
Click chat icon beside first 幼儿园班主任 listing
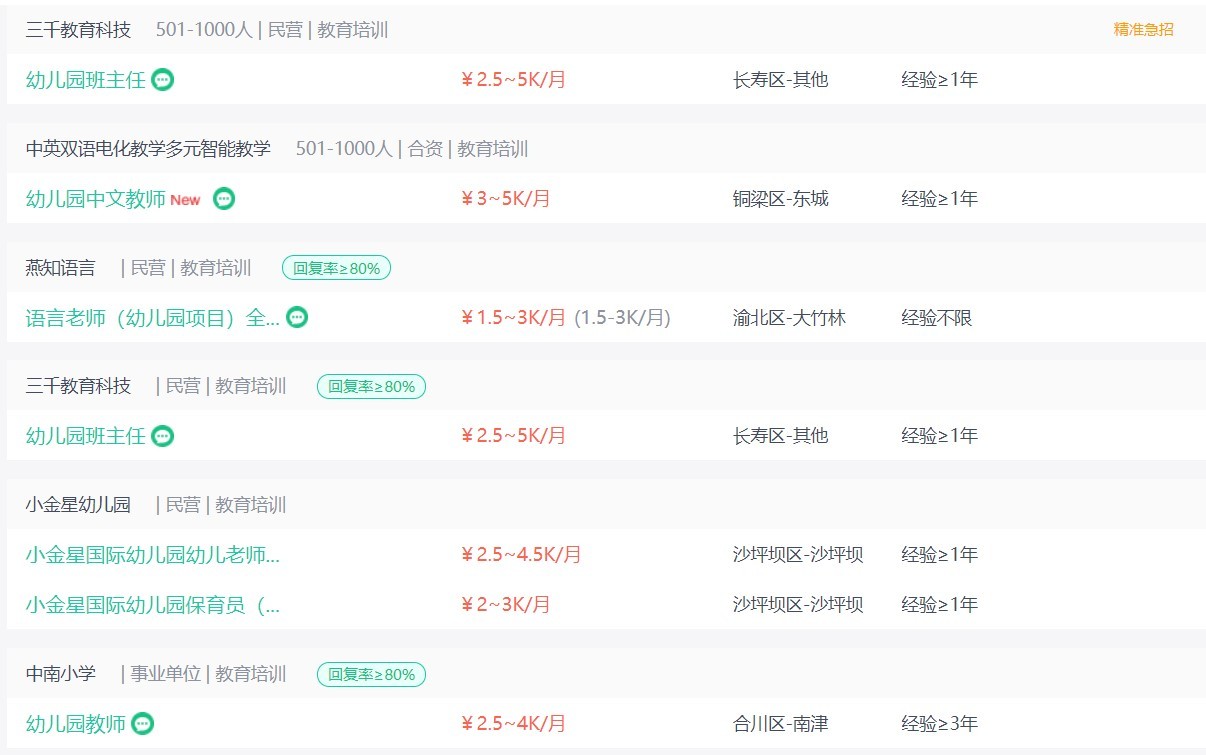coord(162,80)
